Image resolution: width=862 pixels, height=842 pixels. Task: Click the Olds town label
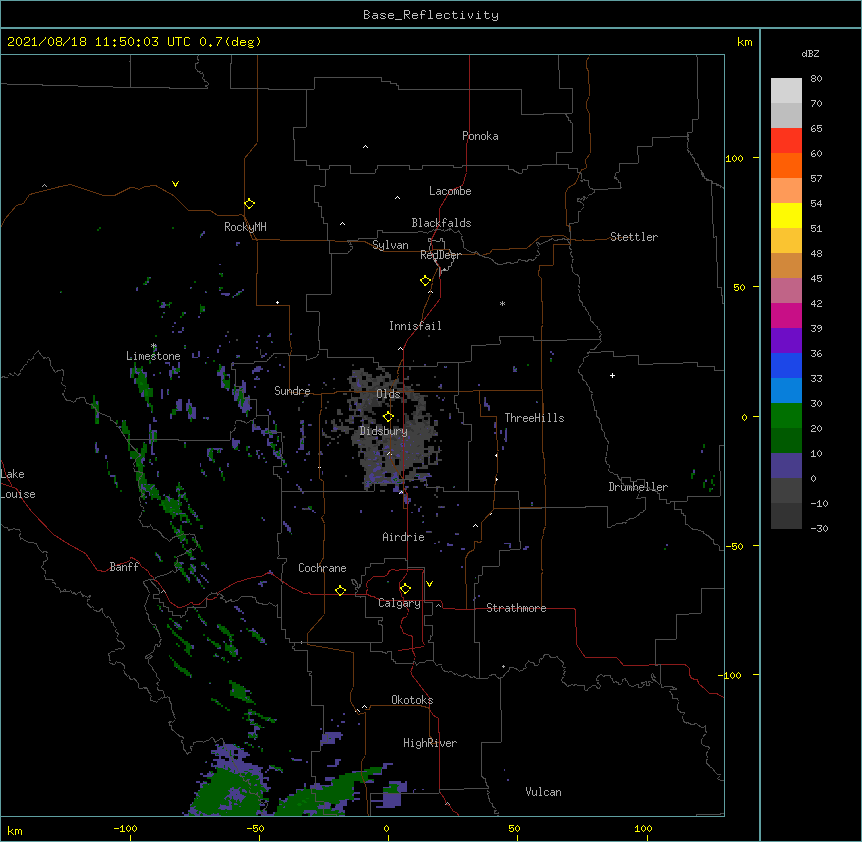tap(388, 394)
